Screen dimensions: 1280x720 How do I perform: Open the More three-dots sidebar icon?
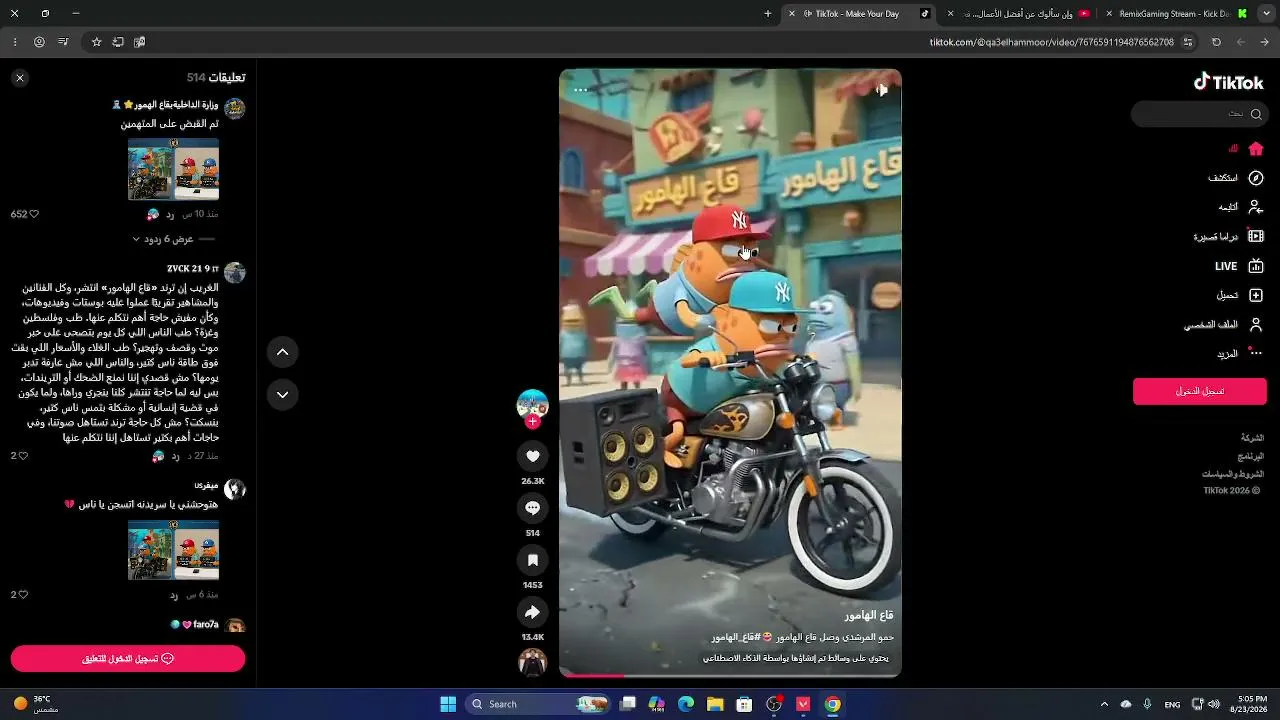pos(1256,353)
